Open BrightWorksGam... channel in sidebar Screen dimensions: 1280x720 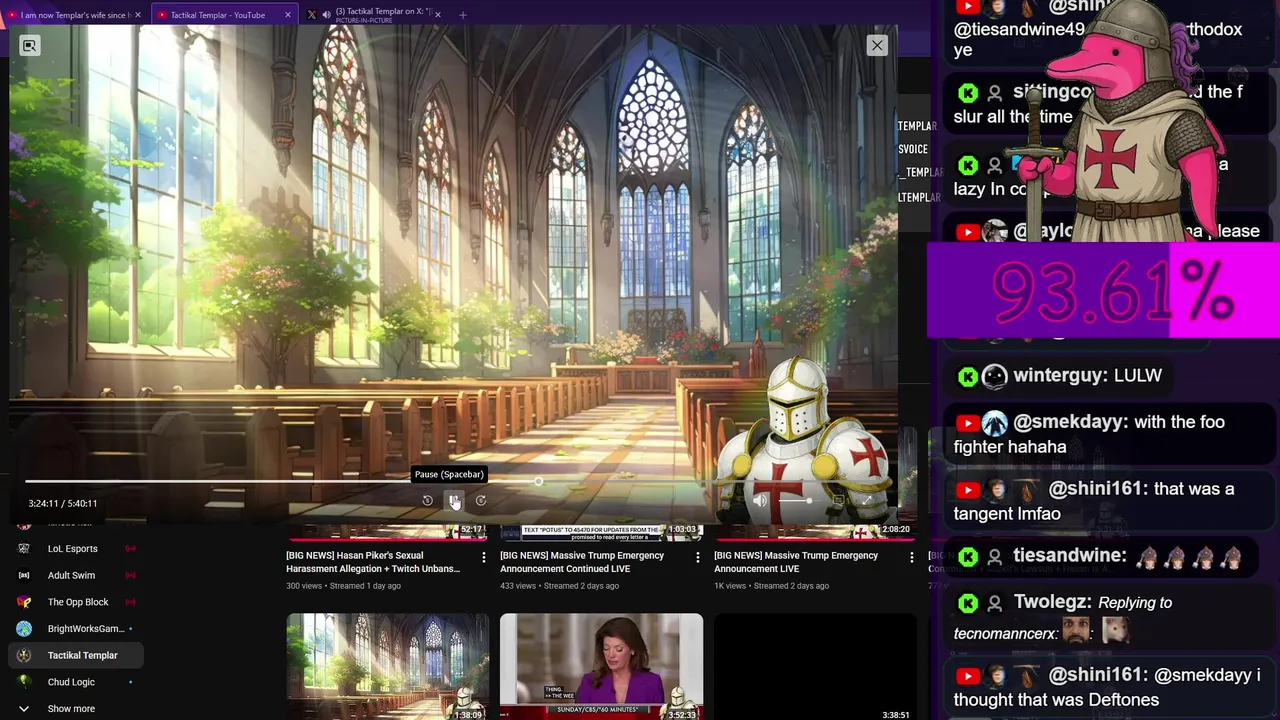coord(76,629)
